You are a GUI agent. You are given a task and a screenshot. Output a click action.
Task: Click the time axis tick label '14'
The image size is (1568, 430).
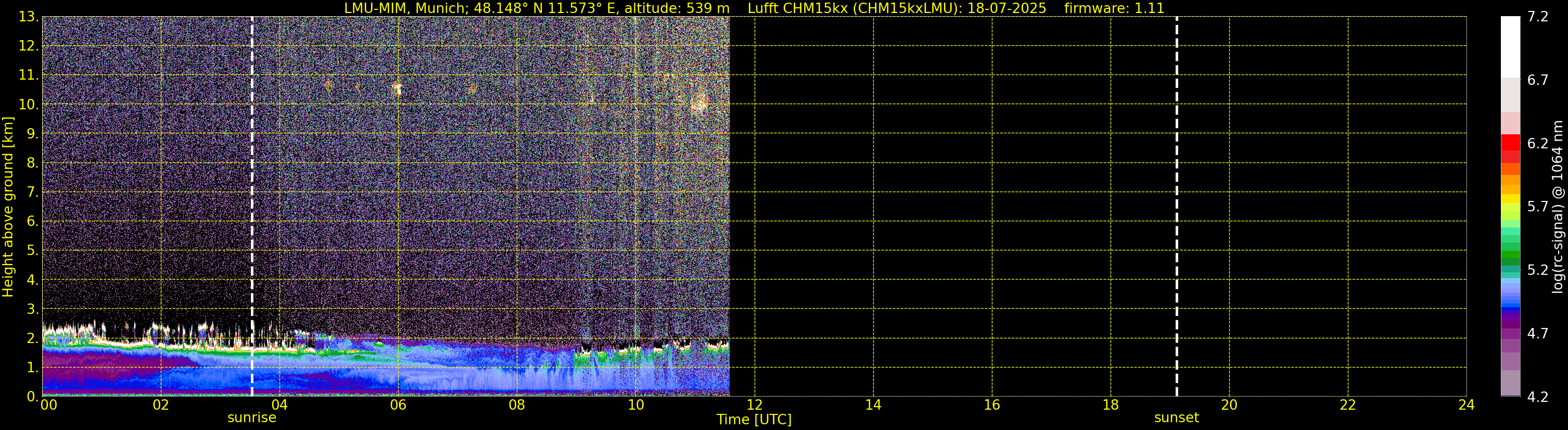pyautogui.click(x=873, y=405)
